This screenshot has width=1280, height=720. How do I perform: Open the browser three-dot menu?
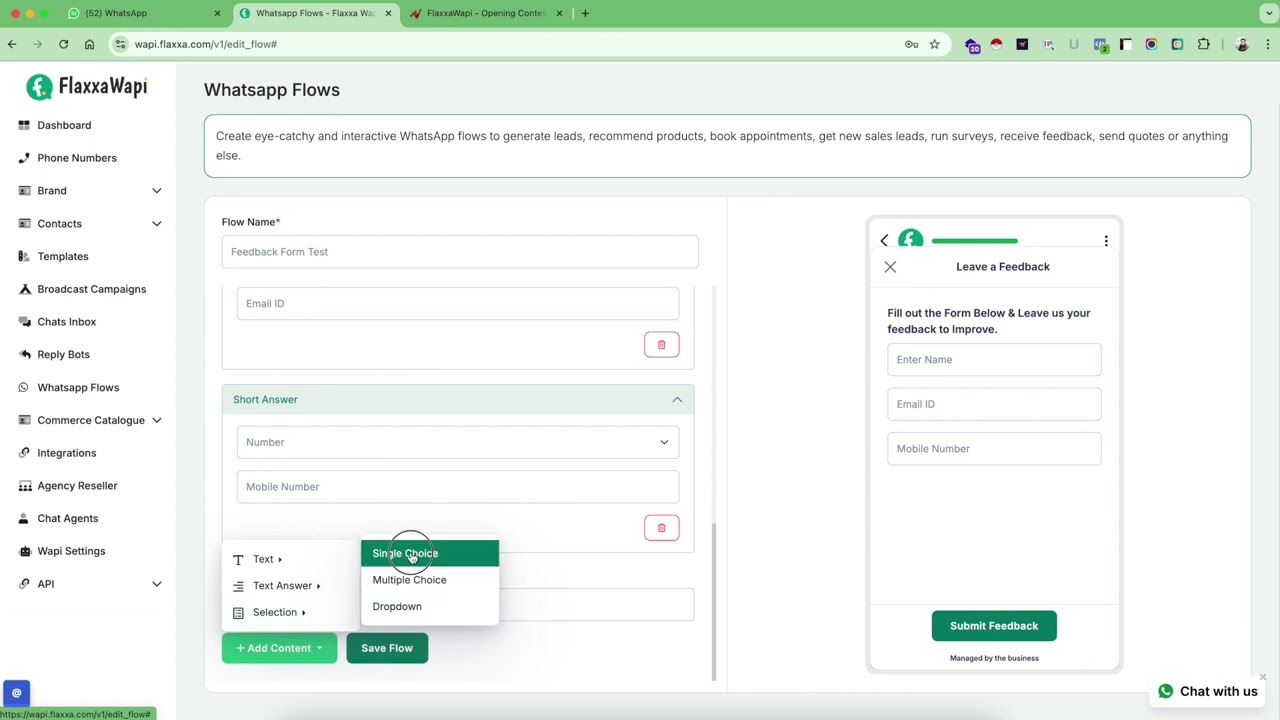click(1268, 44)
